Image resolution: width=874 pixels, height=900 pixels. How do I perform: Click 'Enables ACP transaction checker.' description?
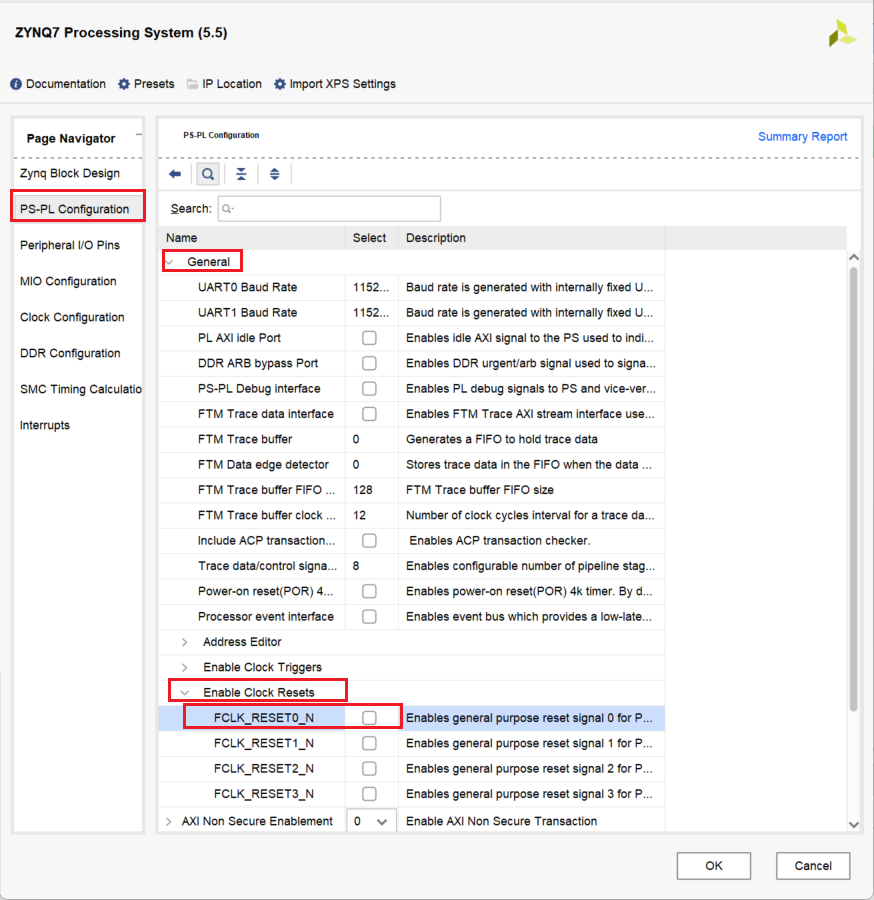coord(500,541)
